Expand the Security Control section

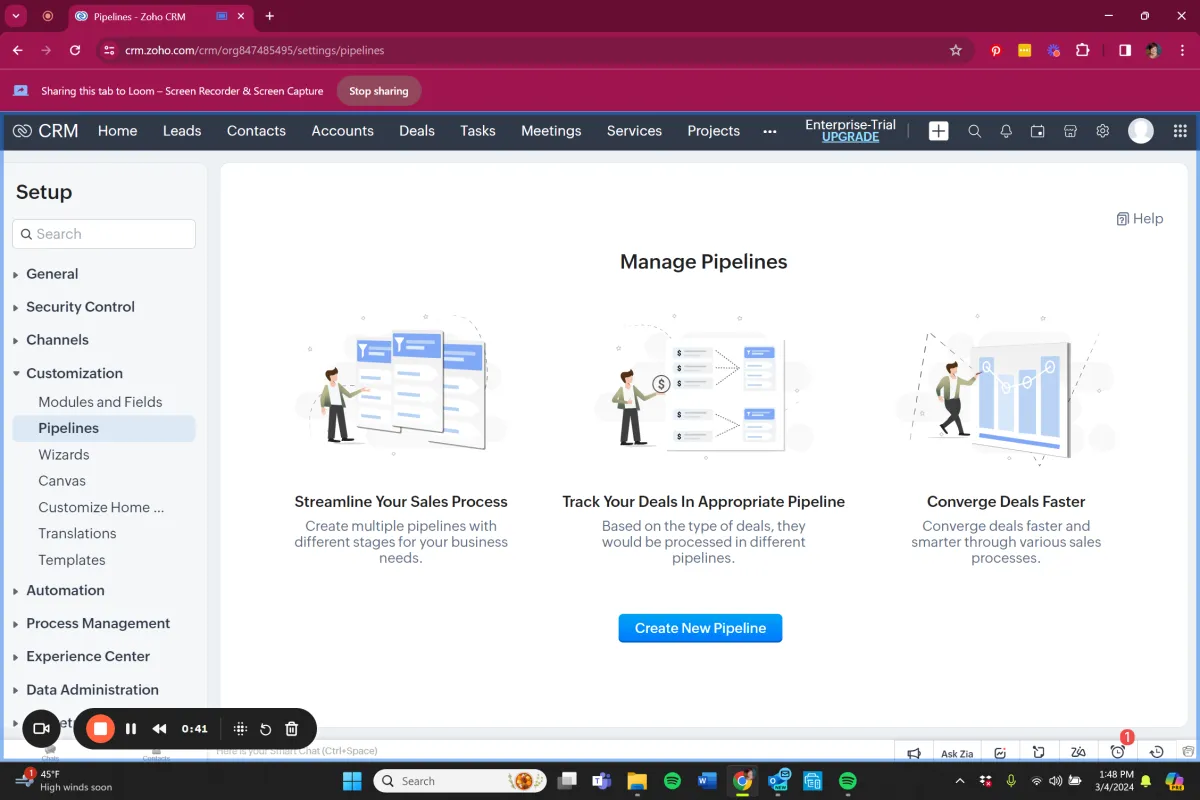80,307
